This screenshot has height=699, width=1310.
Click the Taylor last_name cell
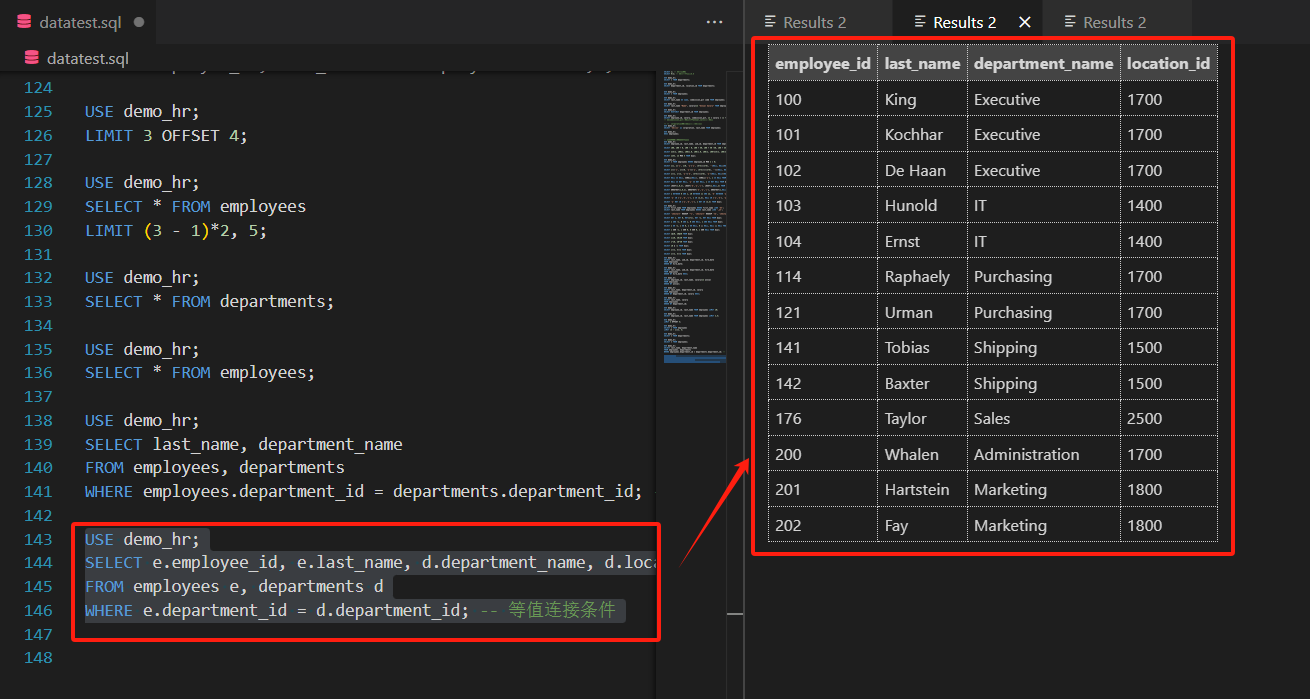click(x=922, y=418)
